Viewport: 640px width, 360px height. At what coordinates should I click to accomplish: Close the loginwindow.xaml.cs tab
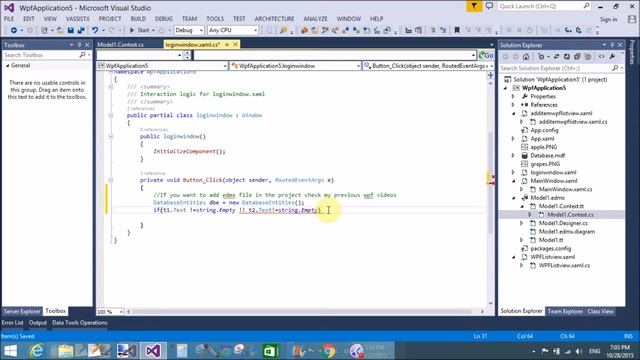(236, 44)
